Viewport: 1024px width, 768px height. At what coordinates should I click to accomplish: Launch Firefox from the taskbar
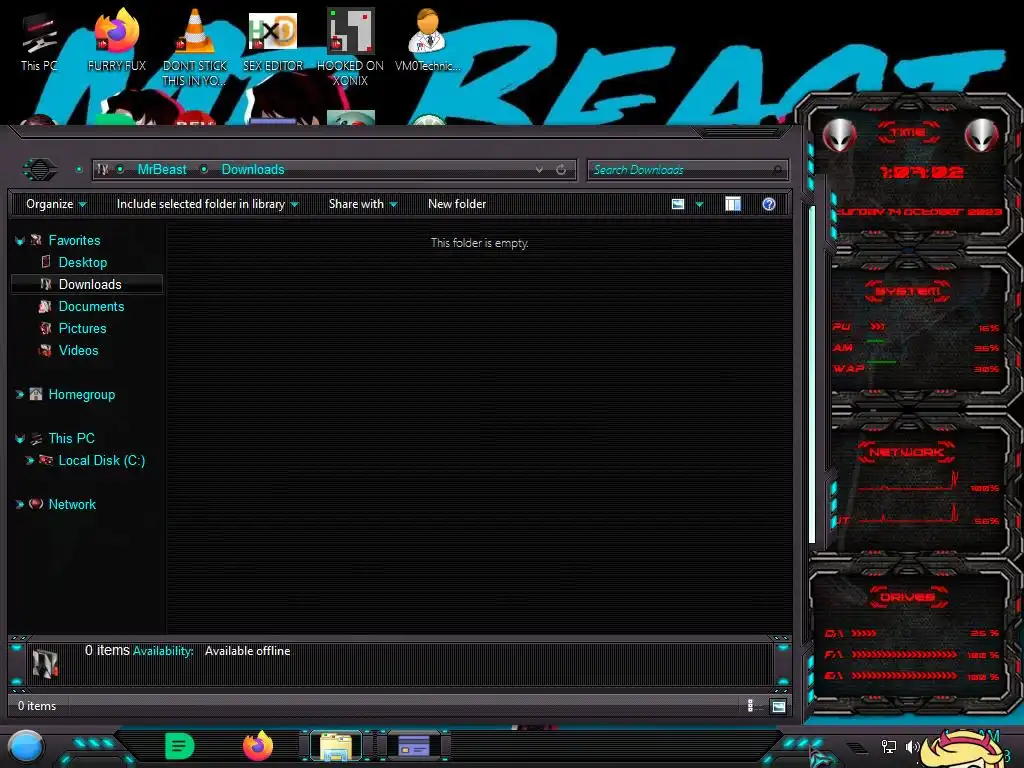(258, 746)
